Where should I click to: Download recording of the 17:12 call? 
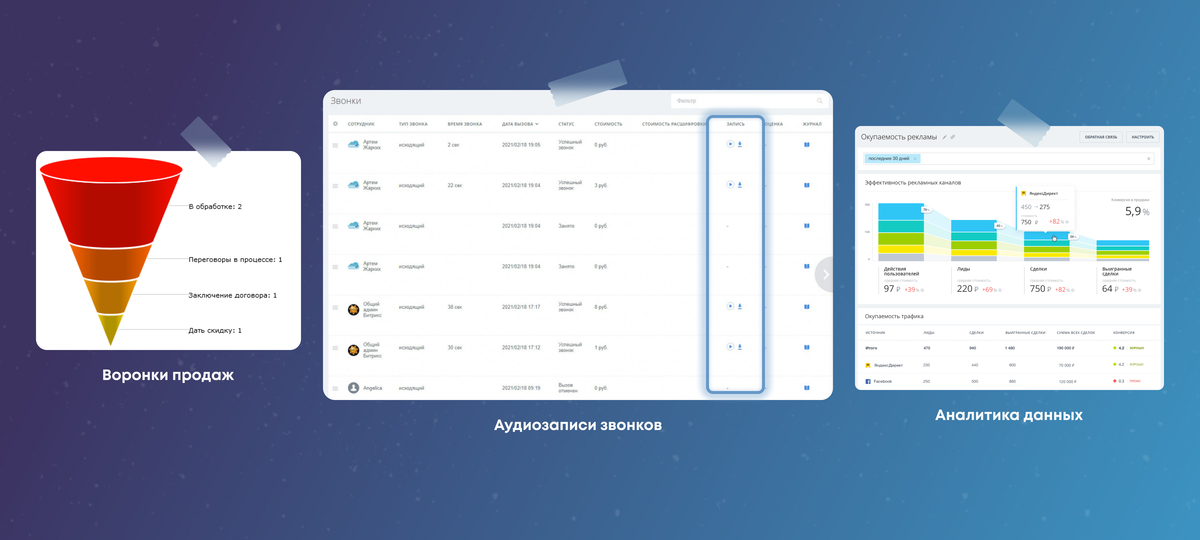click(x=740, y=347)
